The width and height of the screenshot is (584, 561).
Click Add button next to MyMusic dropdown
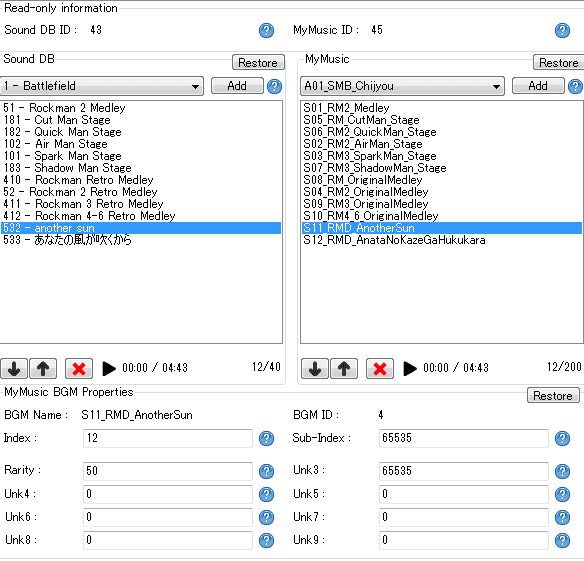pos(538,86)
